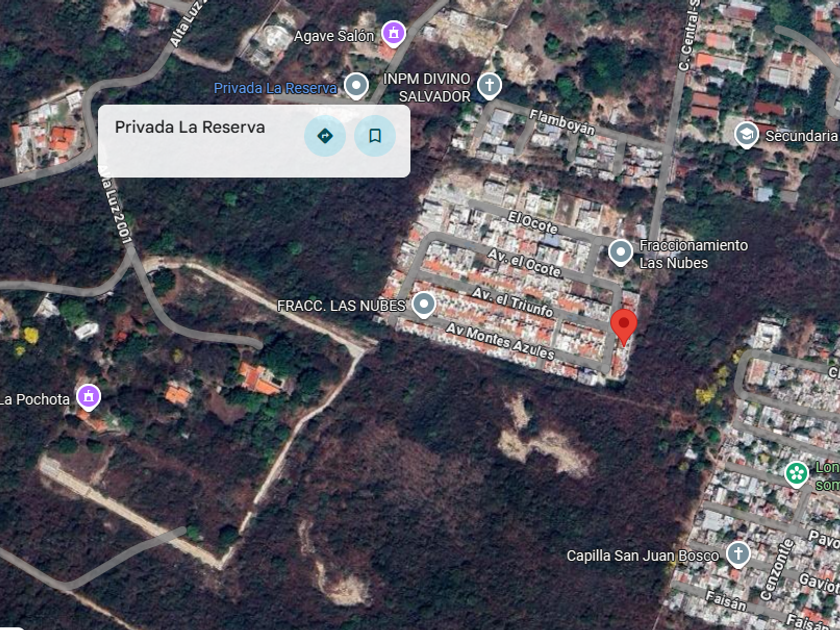Viewport: 840px width, 630px height.
Task: Click the red dropped pin marker
Action: point(624,327)
